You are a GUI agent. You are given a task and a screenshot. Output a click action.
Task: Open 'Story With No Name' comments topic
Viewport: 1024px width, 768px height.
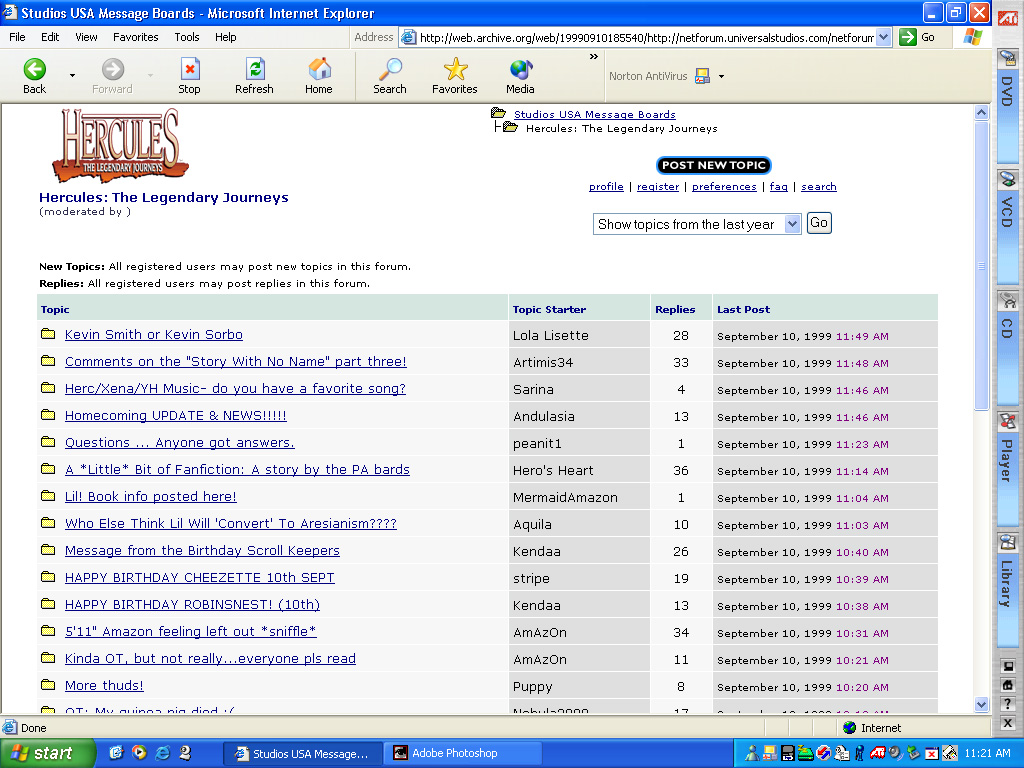tap(236, 361)
